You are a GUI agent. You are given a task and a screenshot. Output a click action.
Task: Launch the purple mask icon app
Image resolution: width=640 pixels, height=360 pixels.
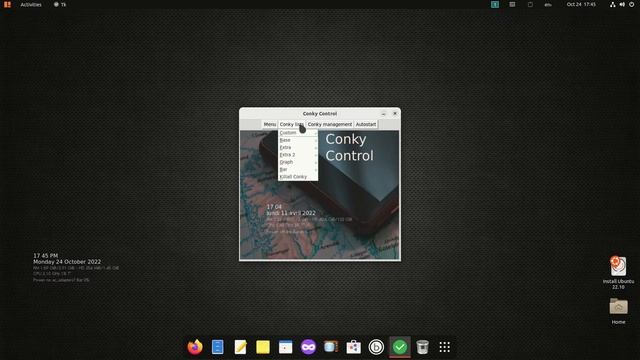(x=308, y=347)
